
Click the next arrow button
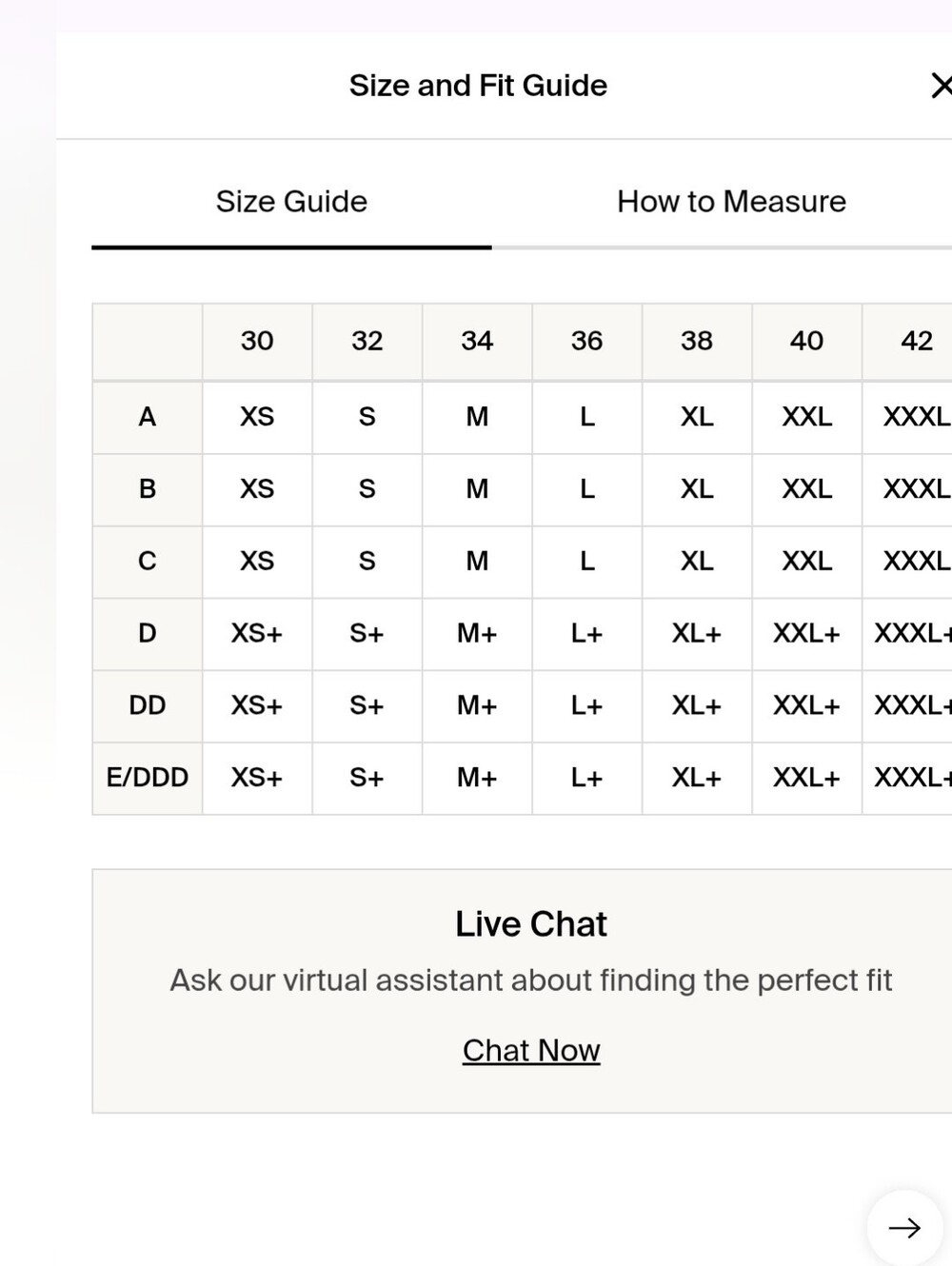pos(904,1228)
